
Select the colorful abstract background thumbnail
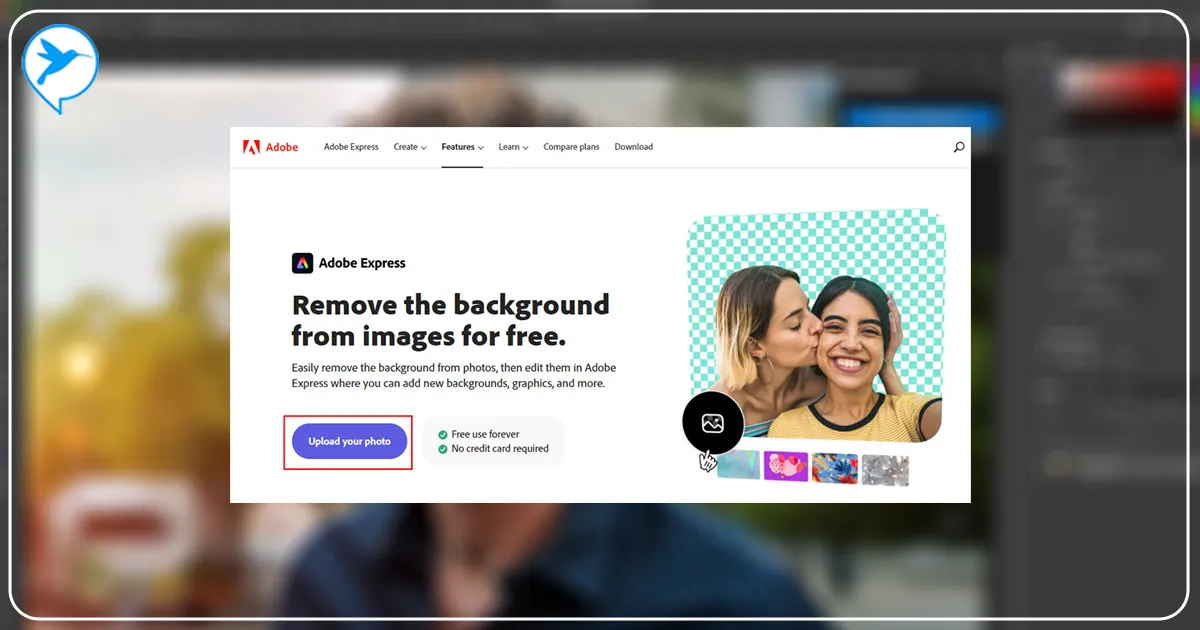[835, 468]
